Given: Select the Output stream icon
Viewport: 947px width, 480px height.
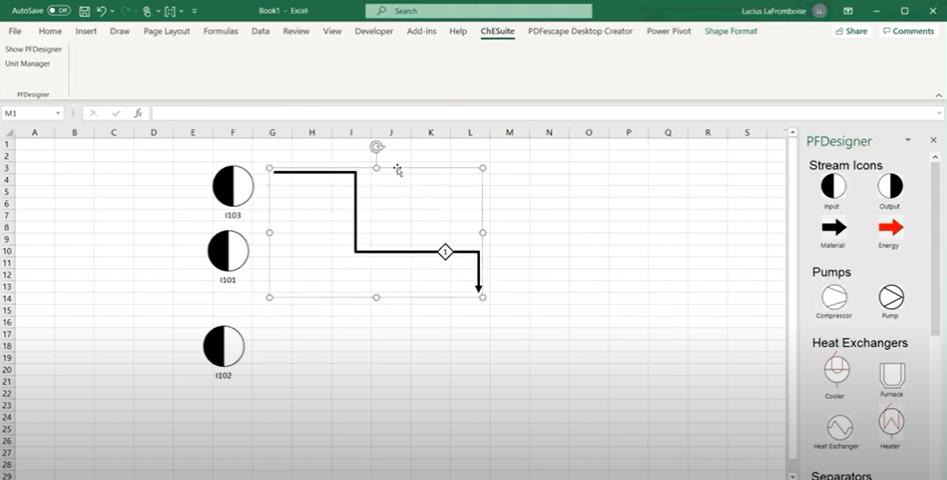Looking at the screenshot, I should click(890, 186).
